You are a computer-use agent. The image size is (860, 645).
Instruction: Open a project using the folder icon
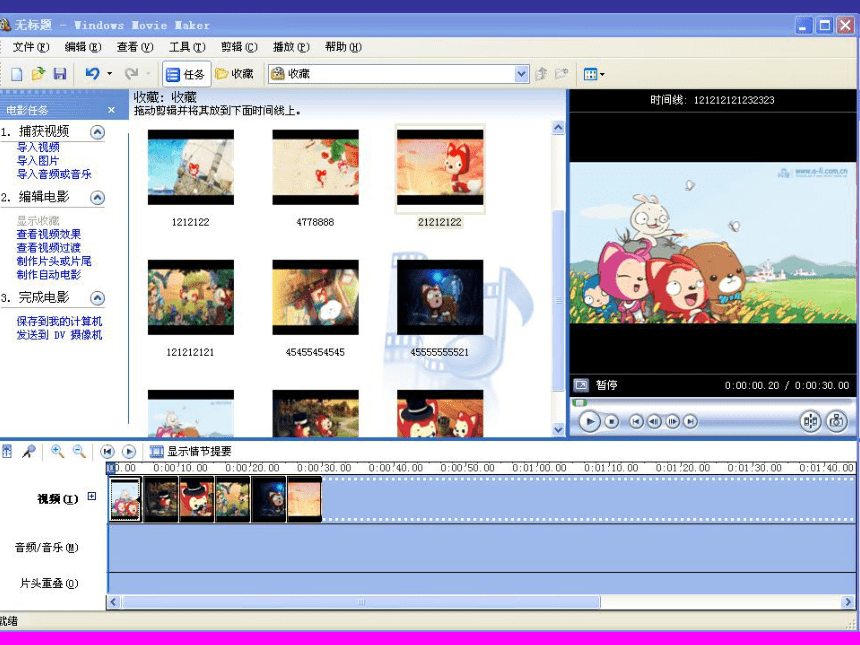(x=38, y=74)
